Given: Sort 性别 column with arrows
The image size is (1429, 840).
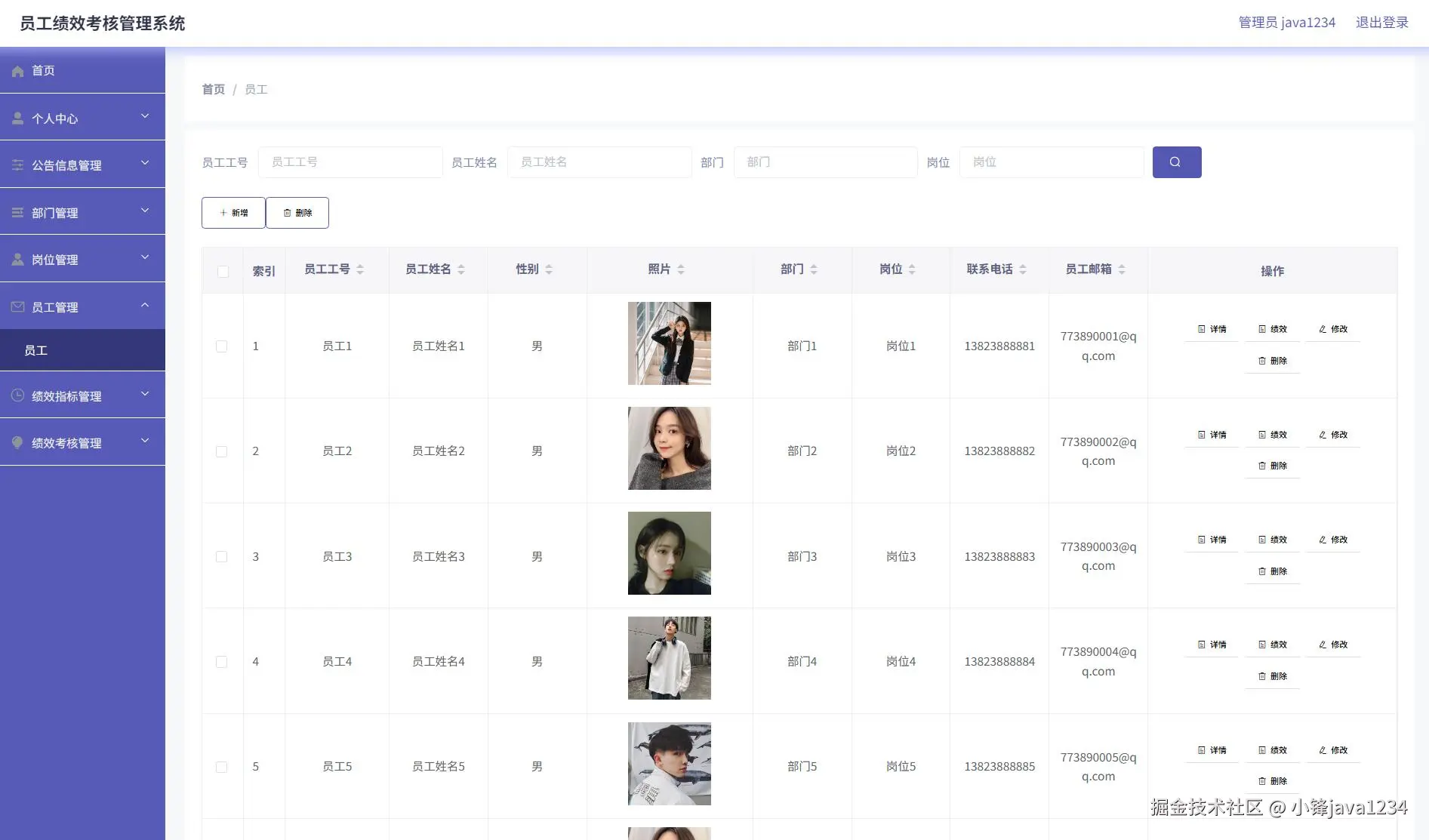Looking at the screenshot, I should click(549, 269).
